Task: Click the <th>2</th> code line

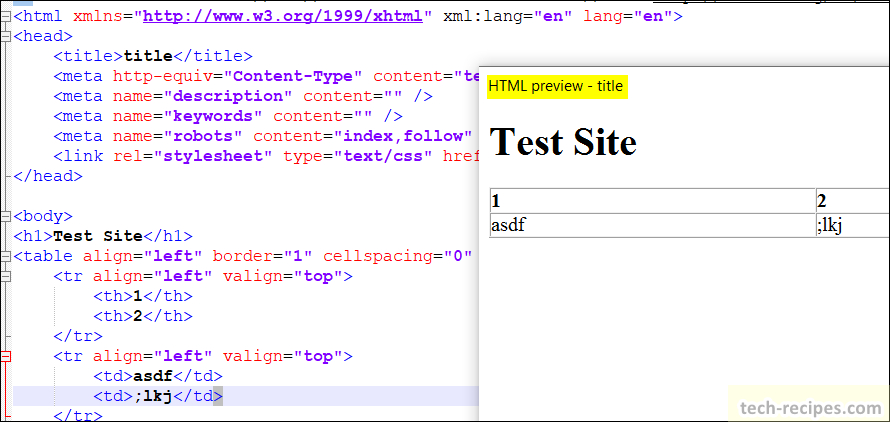Action: point(143,316)
